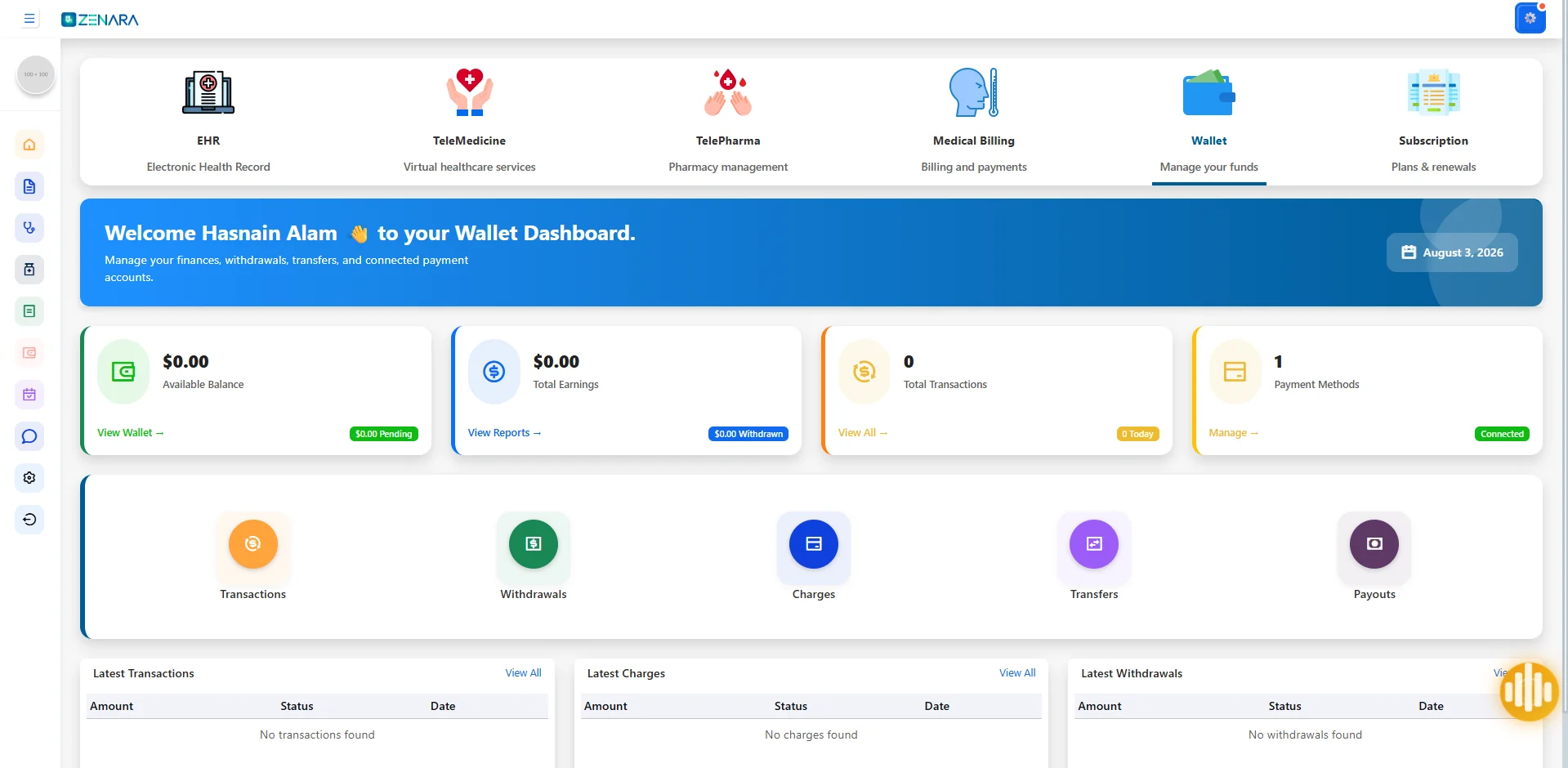1568x768 pixels.
Task: Click the $0.00 Pending badge
Action: point(384,434)
